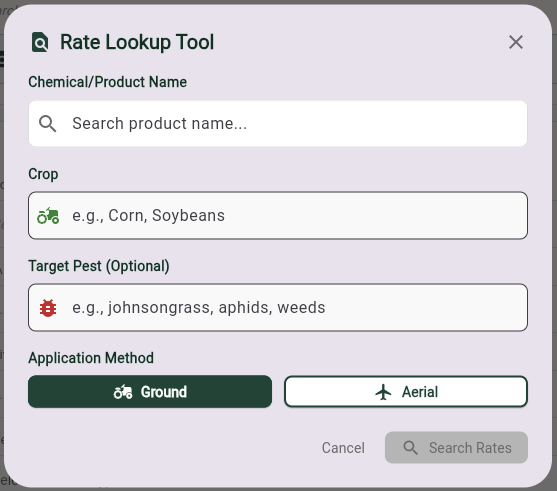
Task: Click the Rate Lookup Tool title text
Action: [x=137, y=42]
